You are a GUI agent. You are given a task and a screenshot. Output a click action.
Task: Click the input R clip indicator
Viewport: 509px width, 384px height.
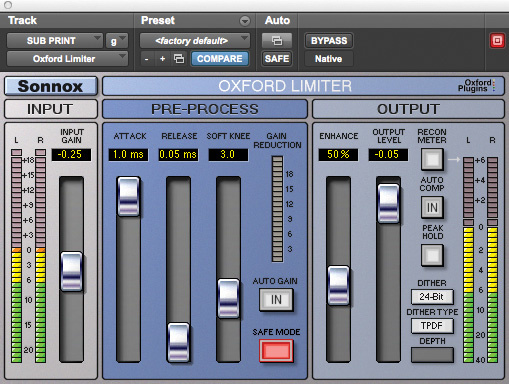40,152
